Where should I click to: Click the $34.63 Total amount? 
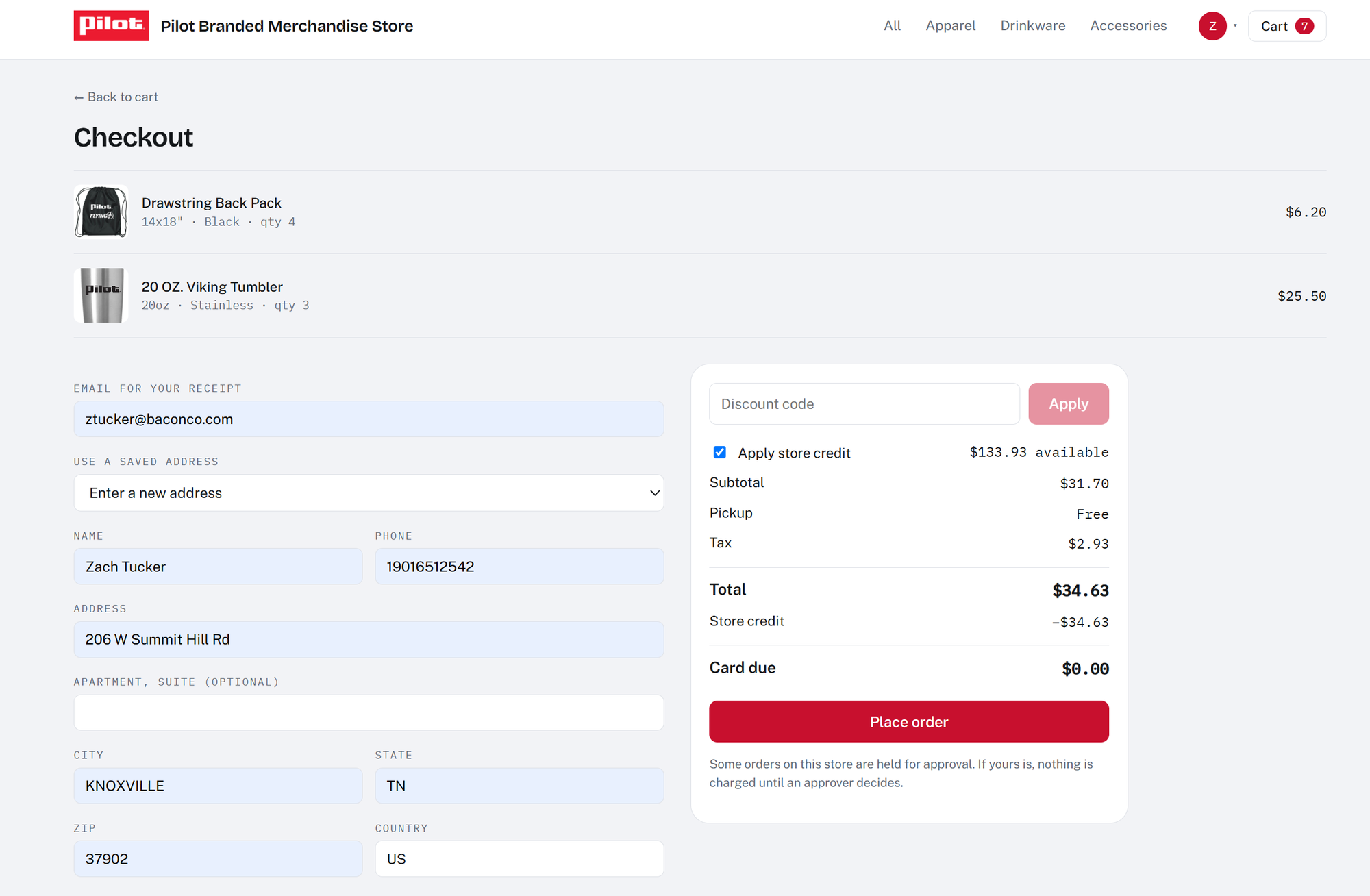pyautogui.click(x=1080, y=590)
